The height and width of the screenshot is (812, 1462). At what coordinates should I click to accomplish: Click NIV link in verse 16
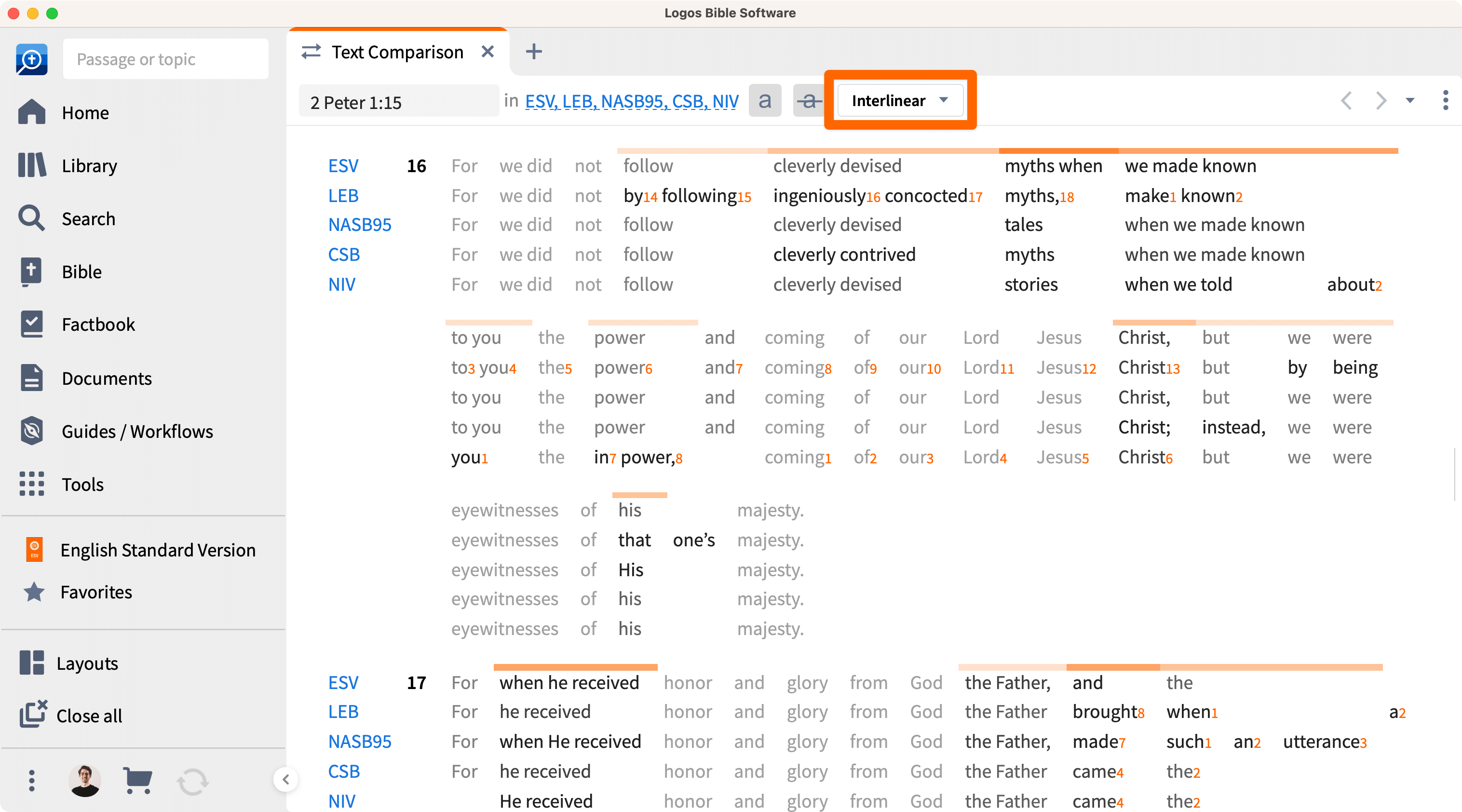[x=342, y=284]
